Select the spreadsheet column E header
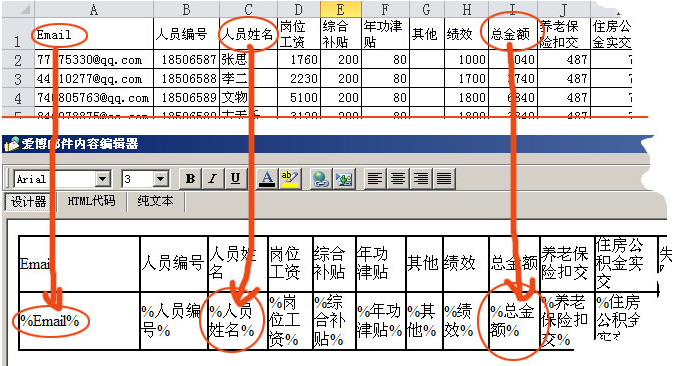 tap(341, 9)
